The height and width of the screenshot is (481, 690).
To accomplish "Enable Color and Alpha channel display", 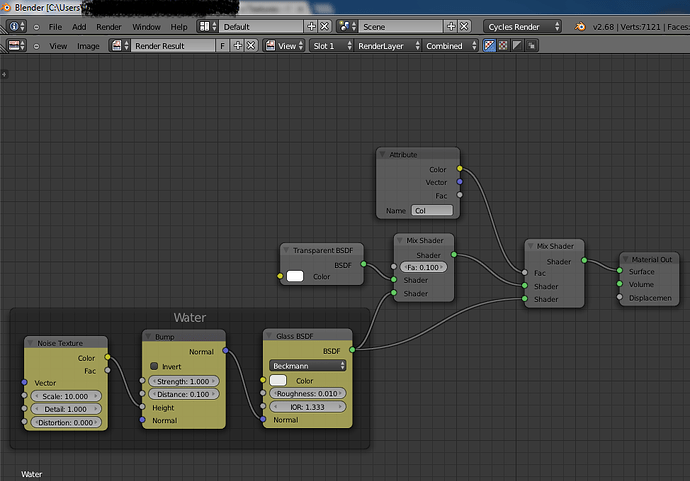I will click(489, 46).
